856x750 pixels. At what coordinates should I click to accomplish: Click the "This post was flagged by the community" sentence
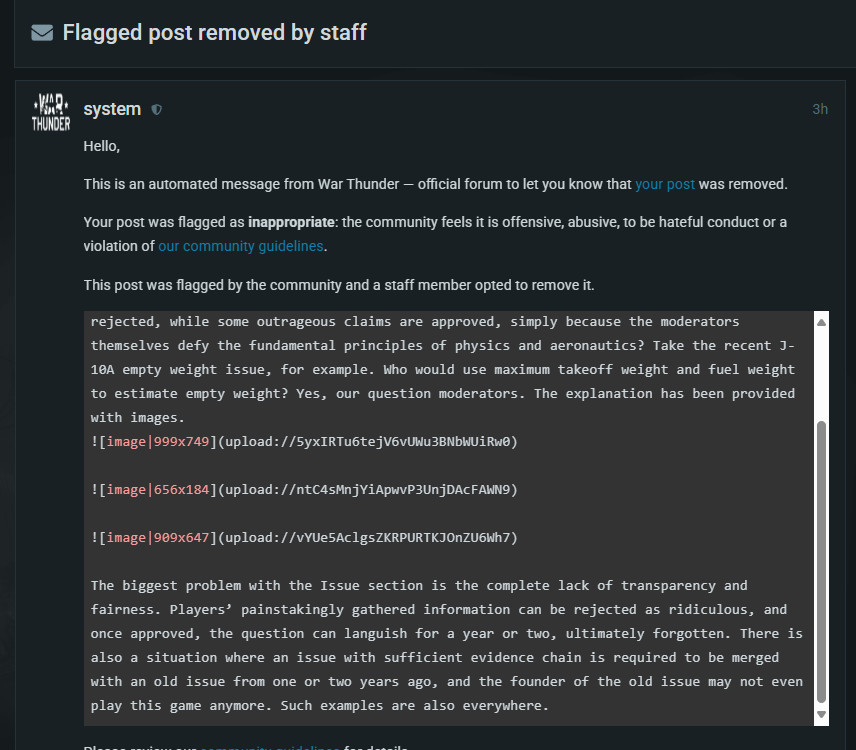coord(339,285)
